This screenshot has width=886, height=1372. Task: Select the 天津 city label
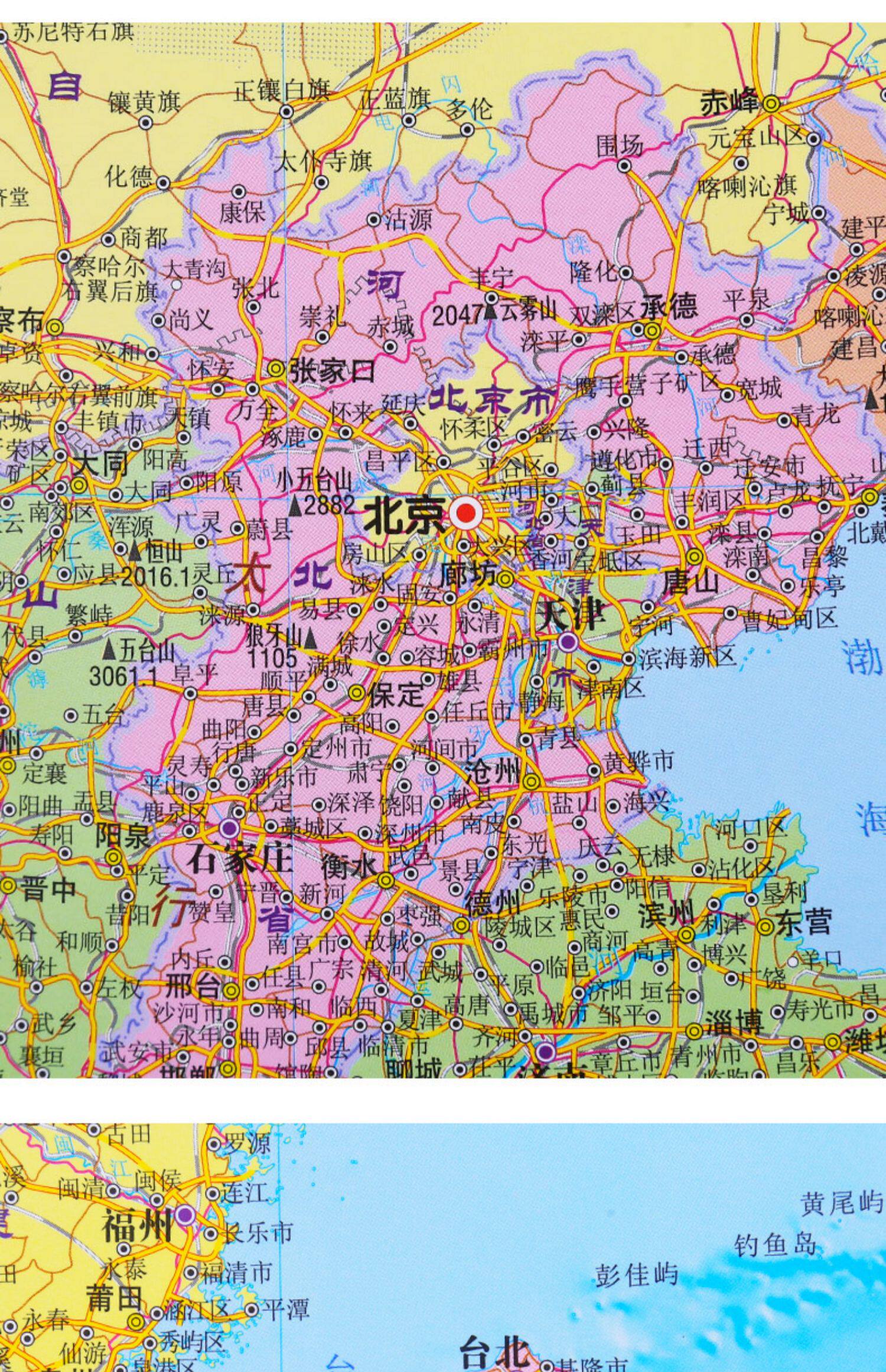pyautogui.click(x=571, y=615)
